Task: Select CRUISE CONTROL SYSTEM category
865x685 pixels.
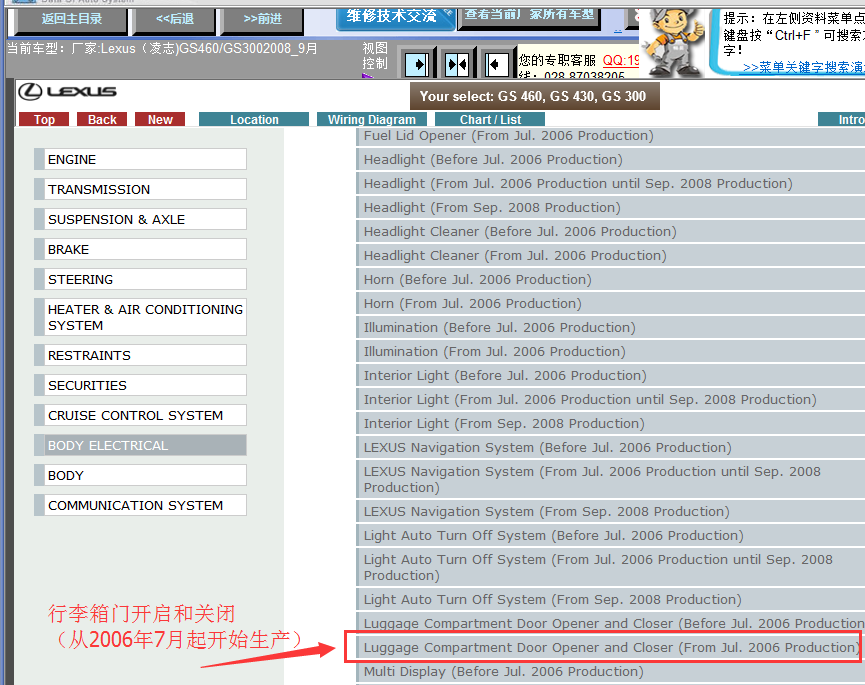Action: click(140, 415)
